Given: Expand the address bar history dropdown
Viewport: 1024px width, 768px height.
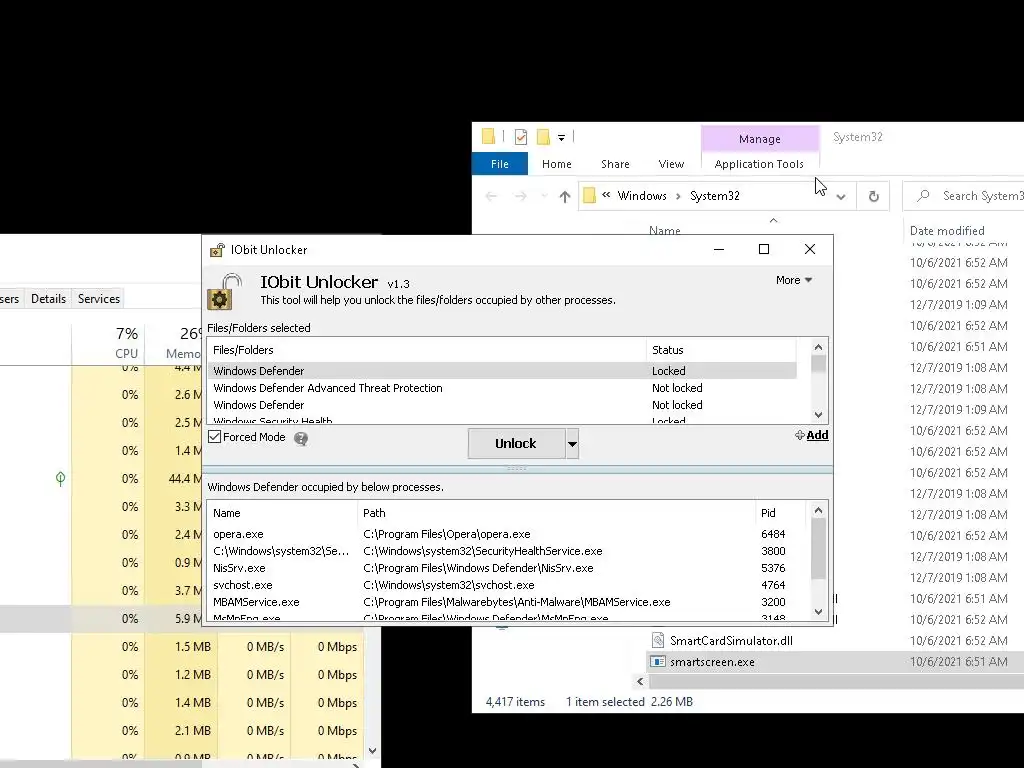Looking at the screenshot, I should 841,197.
